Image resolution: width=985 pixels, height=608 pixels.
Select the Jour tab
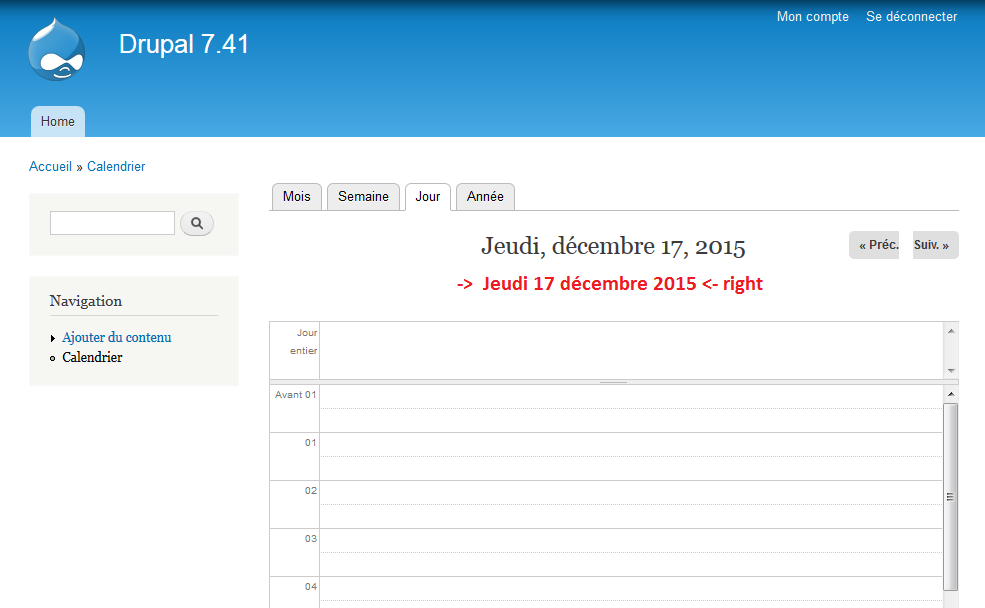[428, 197]
